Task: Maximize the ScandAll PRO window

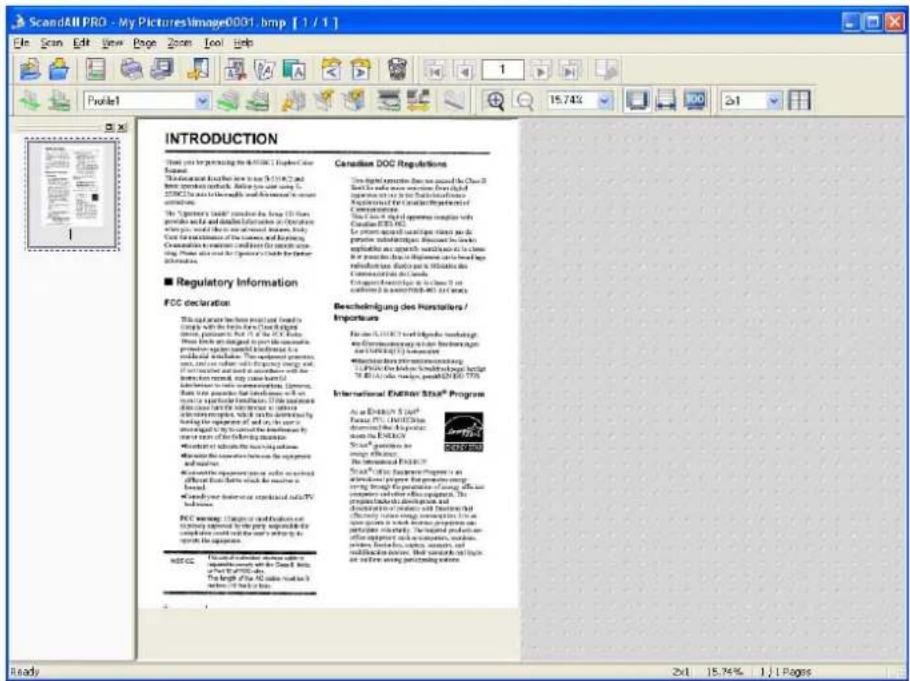Action: coord(871,22)
